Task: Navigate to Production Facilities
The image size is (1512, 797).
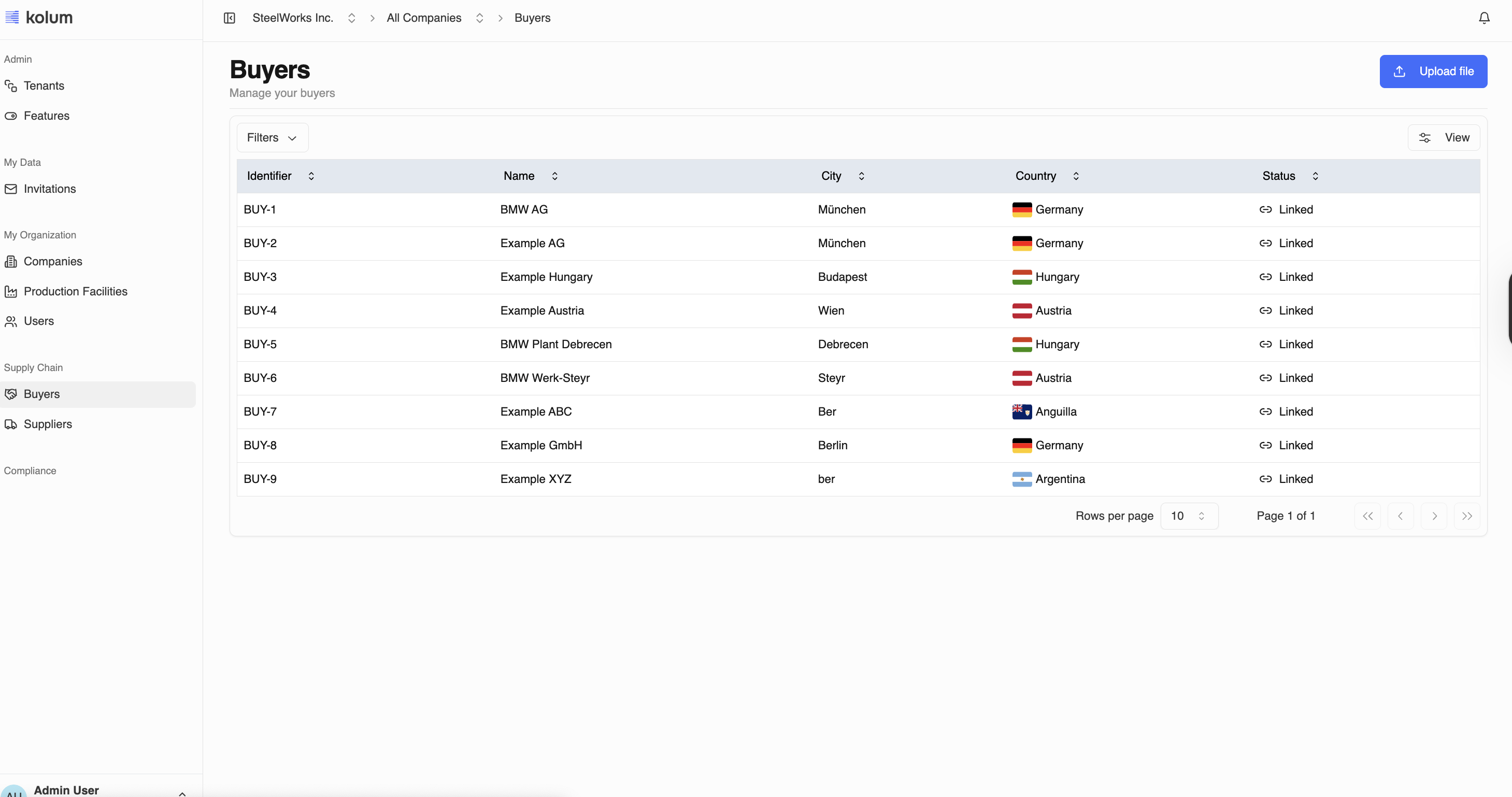Action: click(75, 292)
